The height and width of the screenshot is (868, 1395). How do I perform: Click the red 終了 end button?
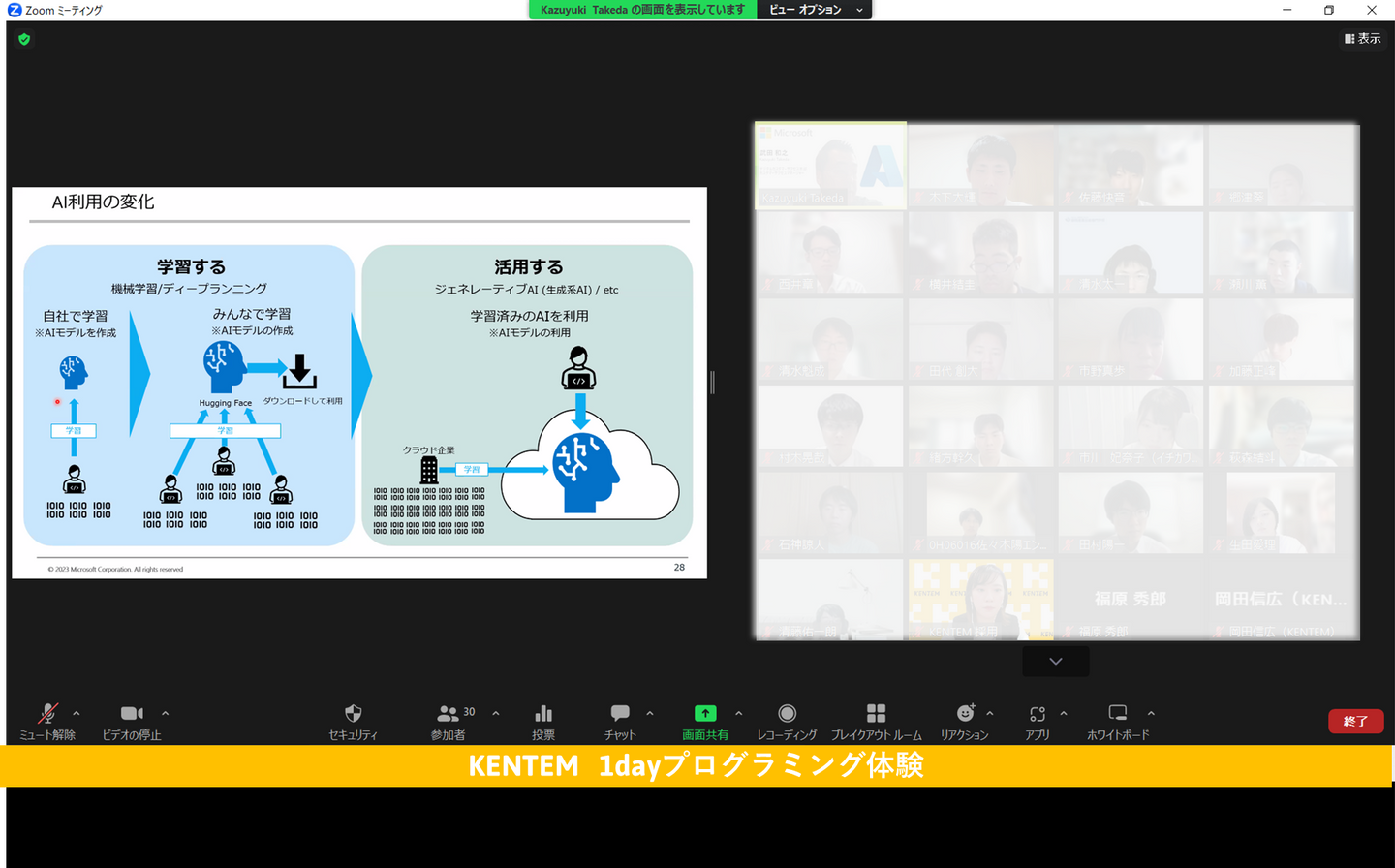(1355, 722)
